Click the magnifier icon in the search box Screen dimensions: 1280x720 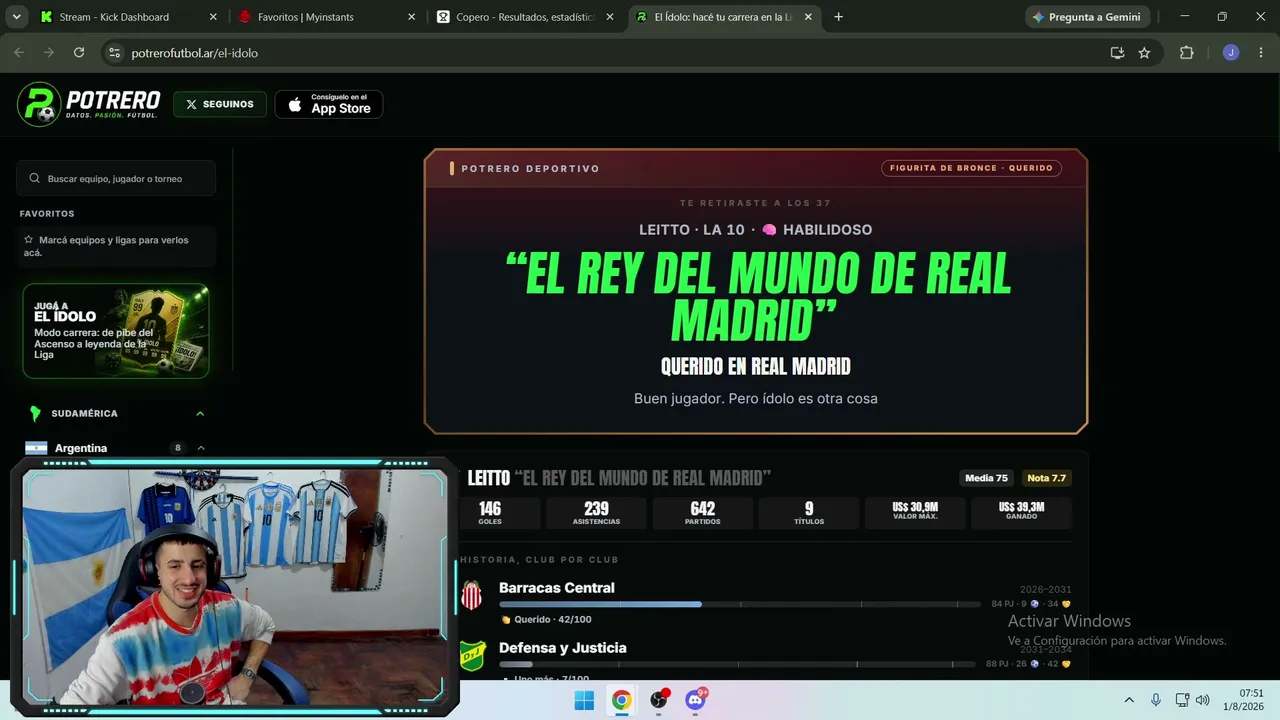point(36,178)
